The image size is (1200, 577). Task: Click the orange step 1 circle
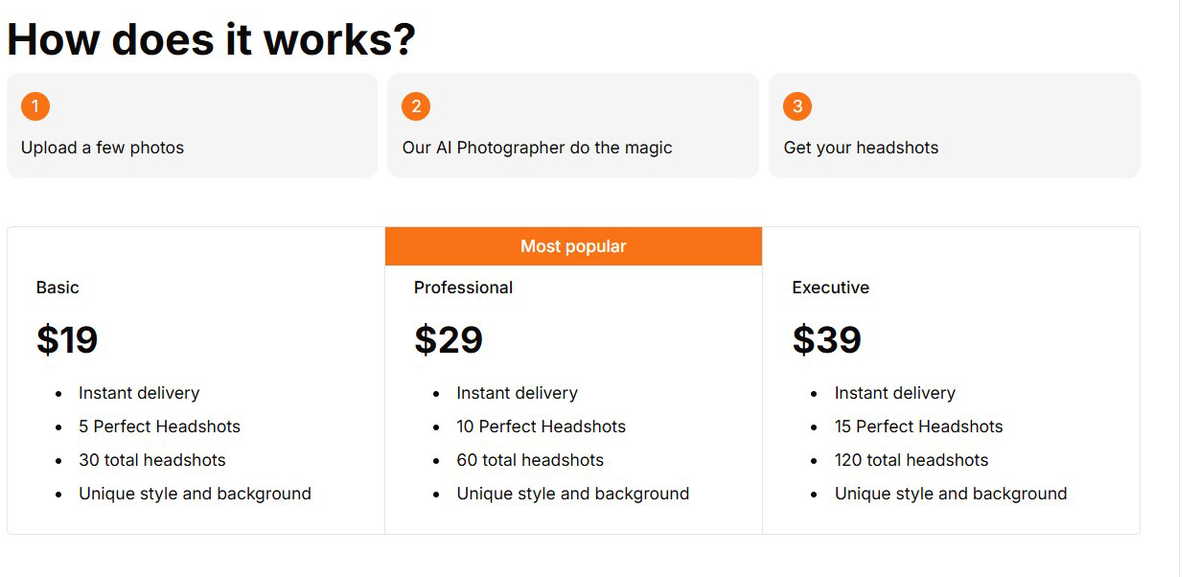point(35,106)
